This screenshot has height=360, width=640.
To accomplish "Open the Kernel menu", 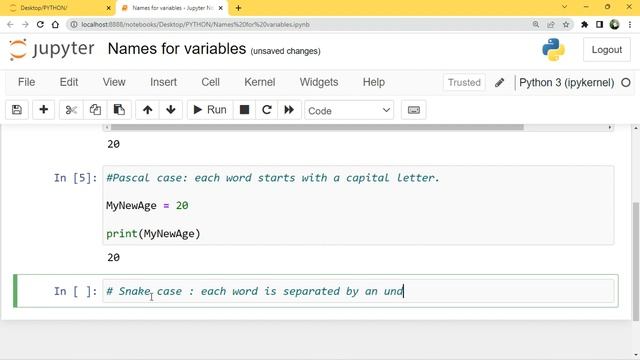I will (x=260, y=82).
